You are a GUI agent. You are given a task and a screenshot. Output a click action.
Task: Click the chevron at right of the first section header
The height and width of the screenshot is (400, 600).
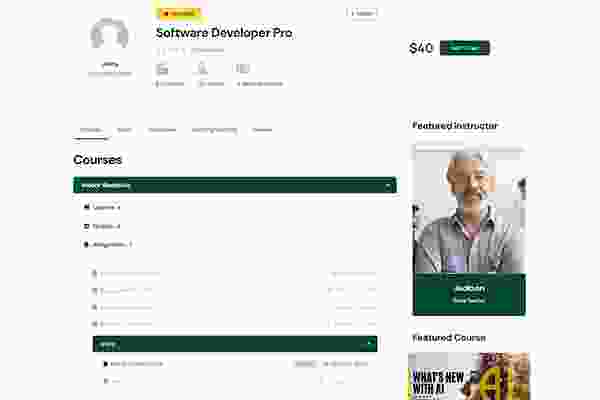pos(388,186)
